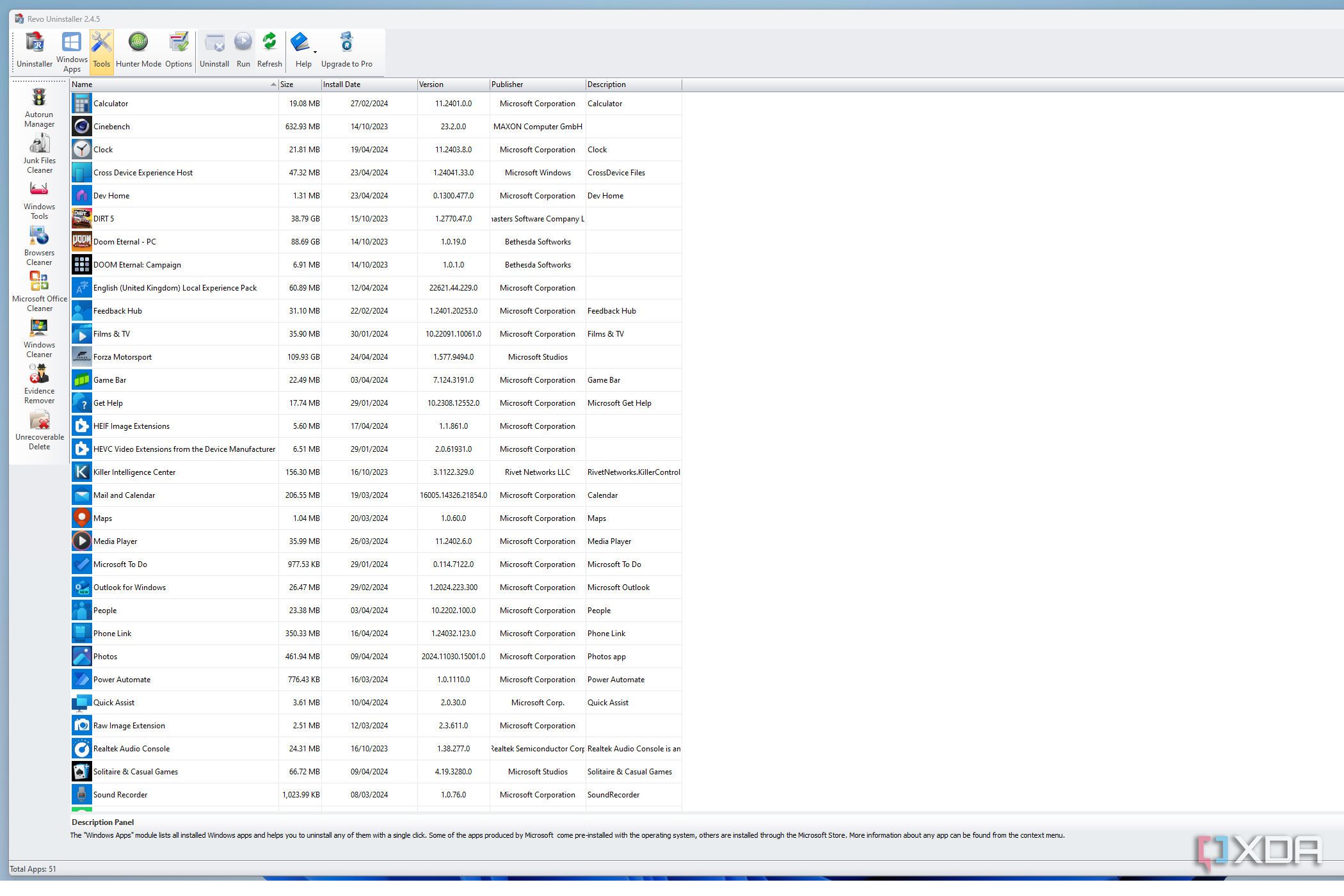Sort list by Name column
1344x896 pixels.
point(174,84)
